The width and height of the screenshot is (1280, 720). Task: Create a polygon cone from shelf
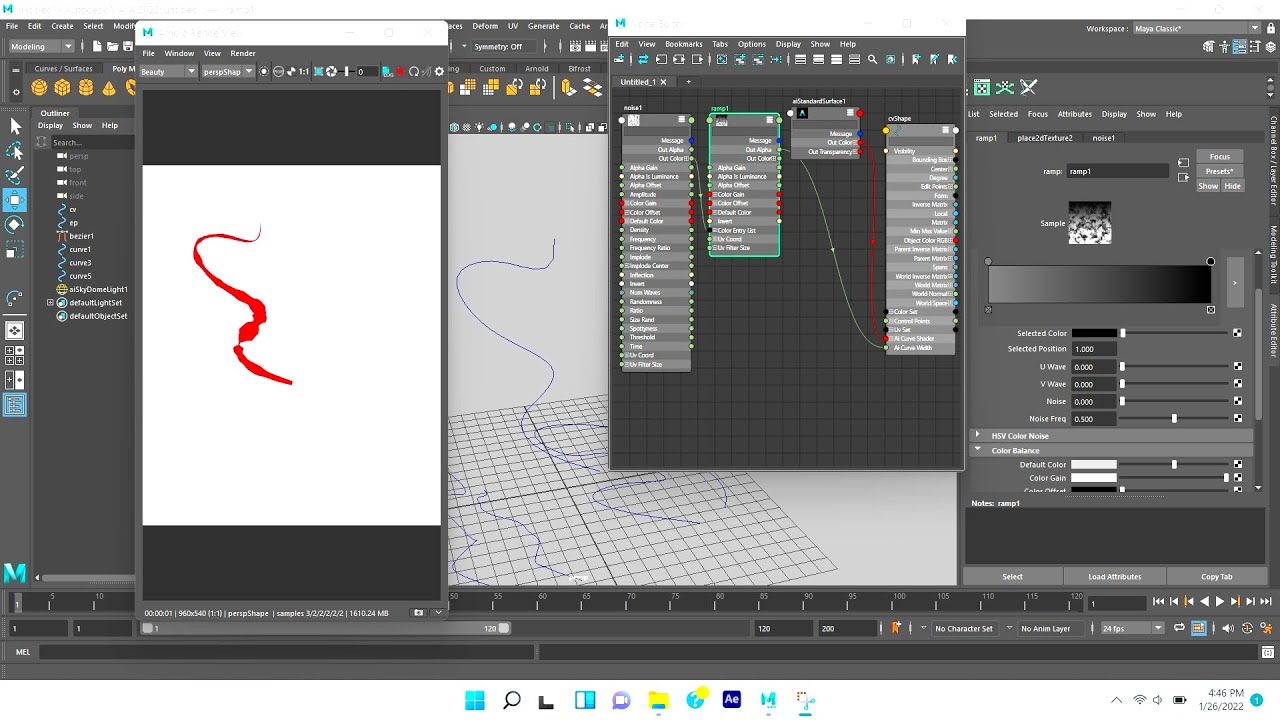tap(108, 88)
